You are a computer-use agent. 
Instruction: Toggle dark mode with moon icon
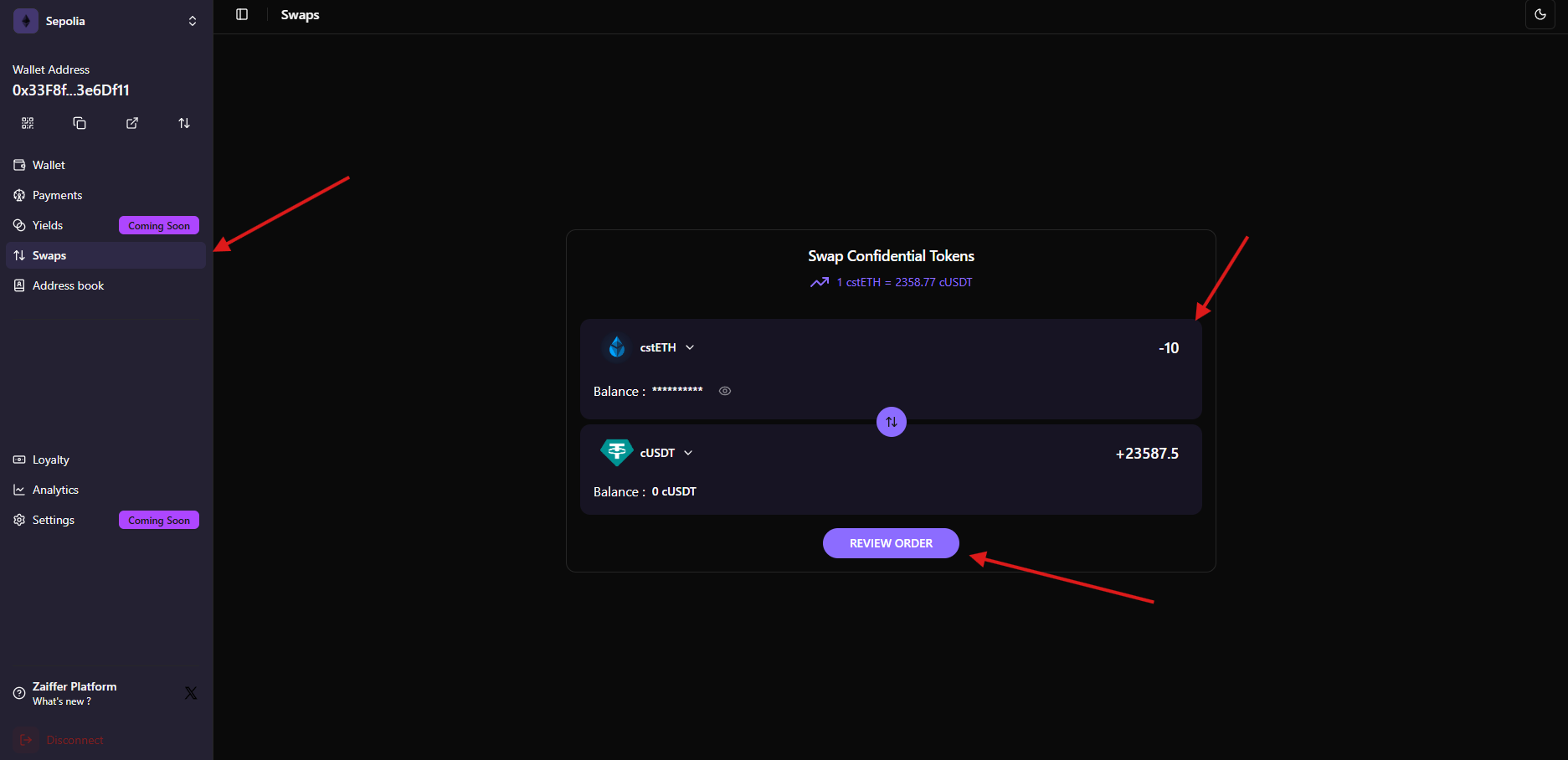[1540, 14]
